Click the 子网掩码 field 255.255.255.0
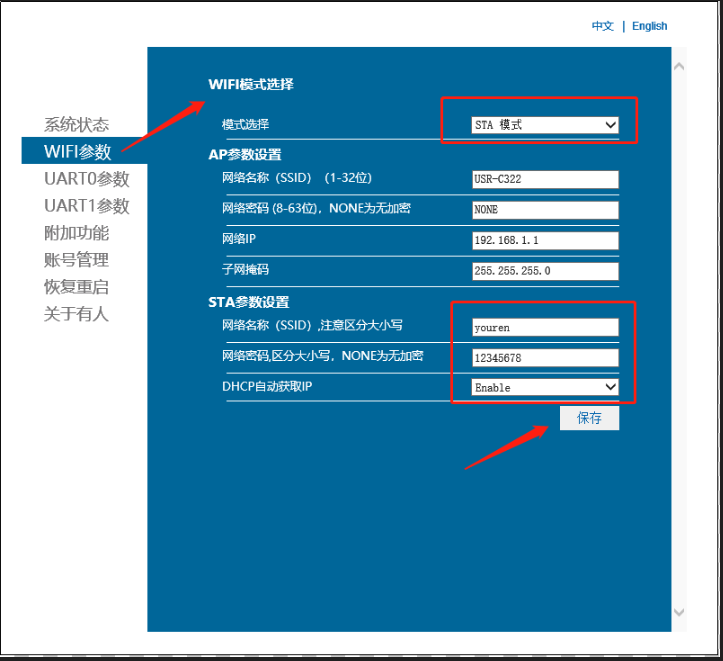Image resolution: width=723 pixels, height=661 pixels. coord(545,271)
